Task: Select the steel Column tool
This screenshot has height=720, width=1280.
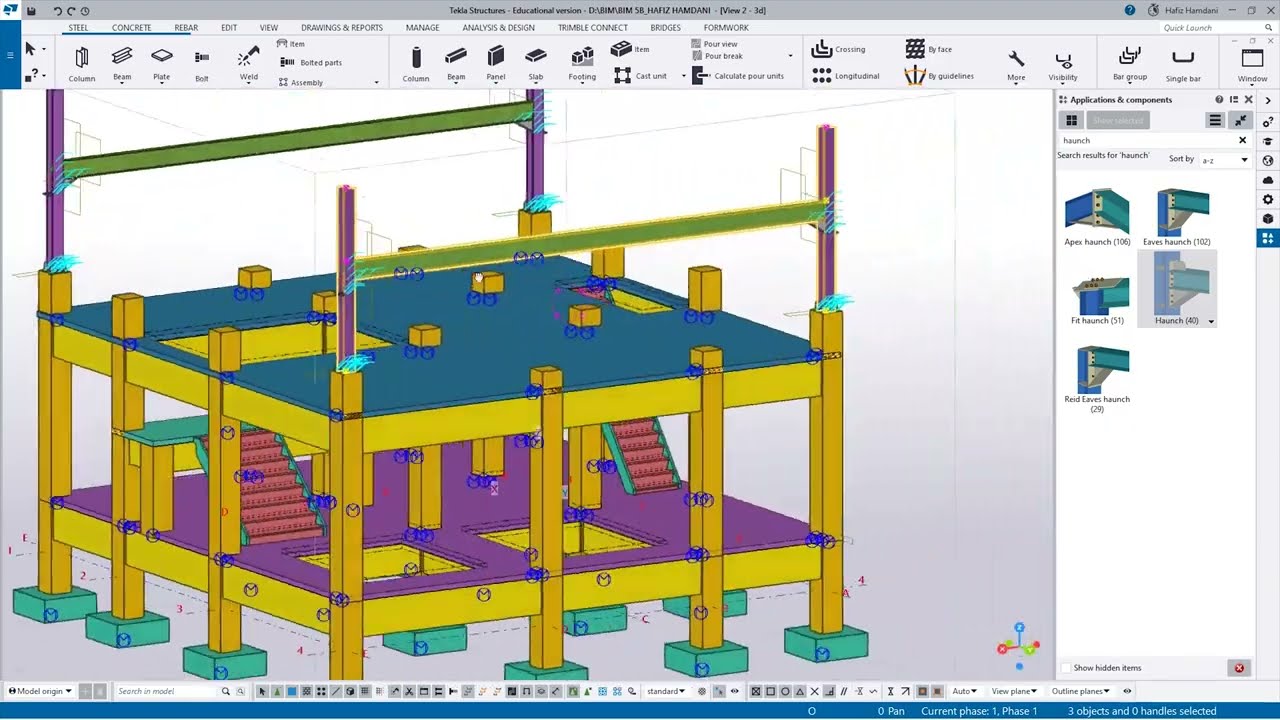Action: (82, 63)
